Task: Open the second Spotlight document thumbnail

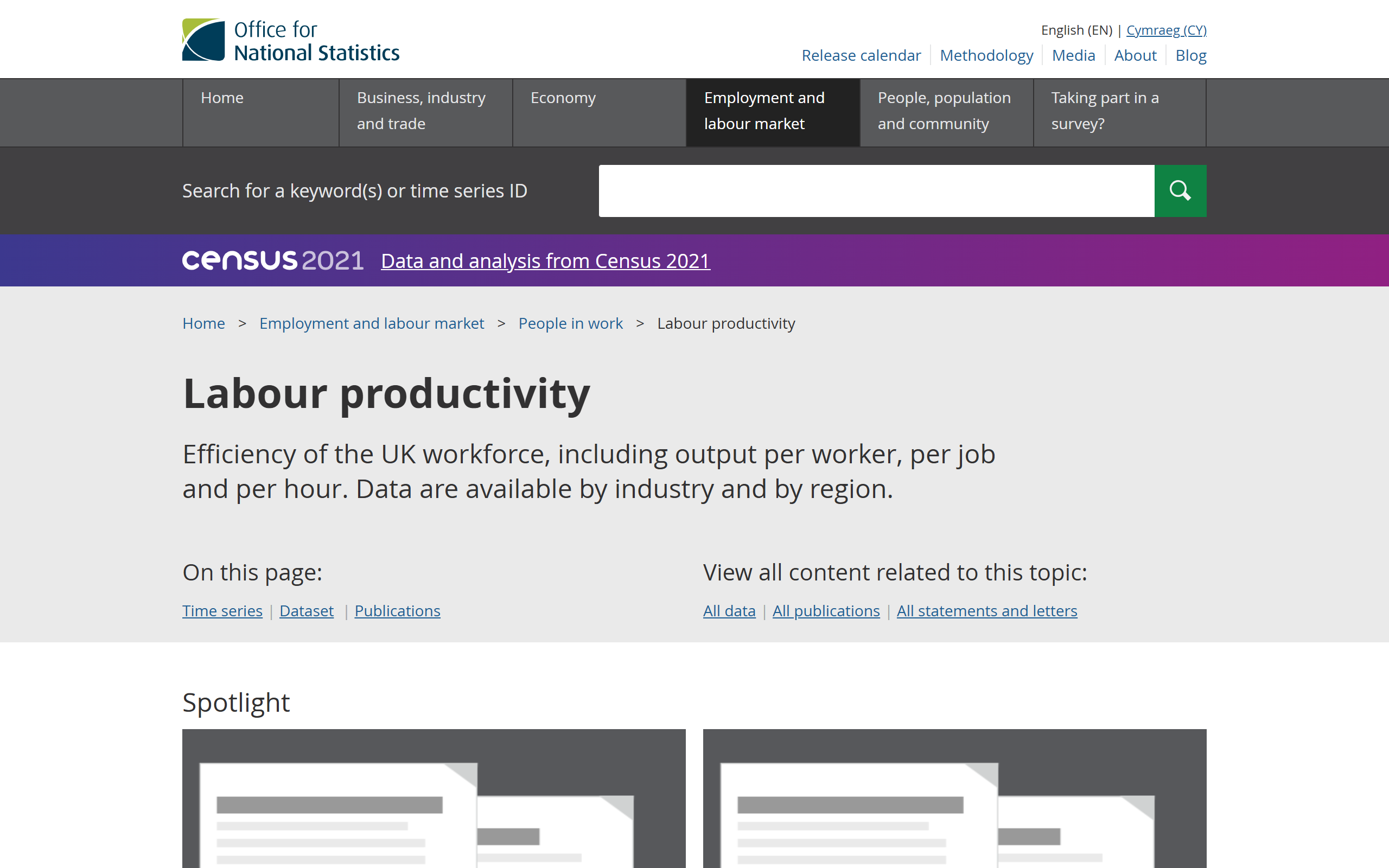Action: click(954, 799)
